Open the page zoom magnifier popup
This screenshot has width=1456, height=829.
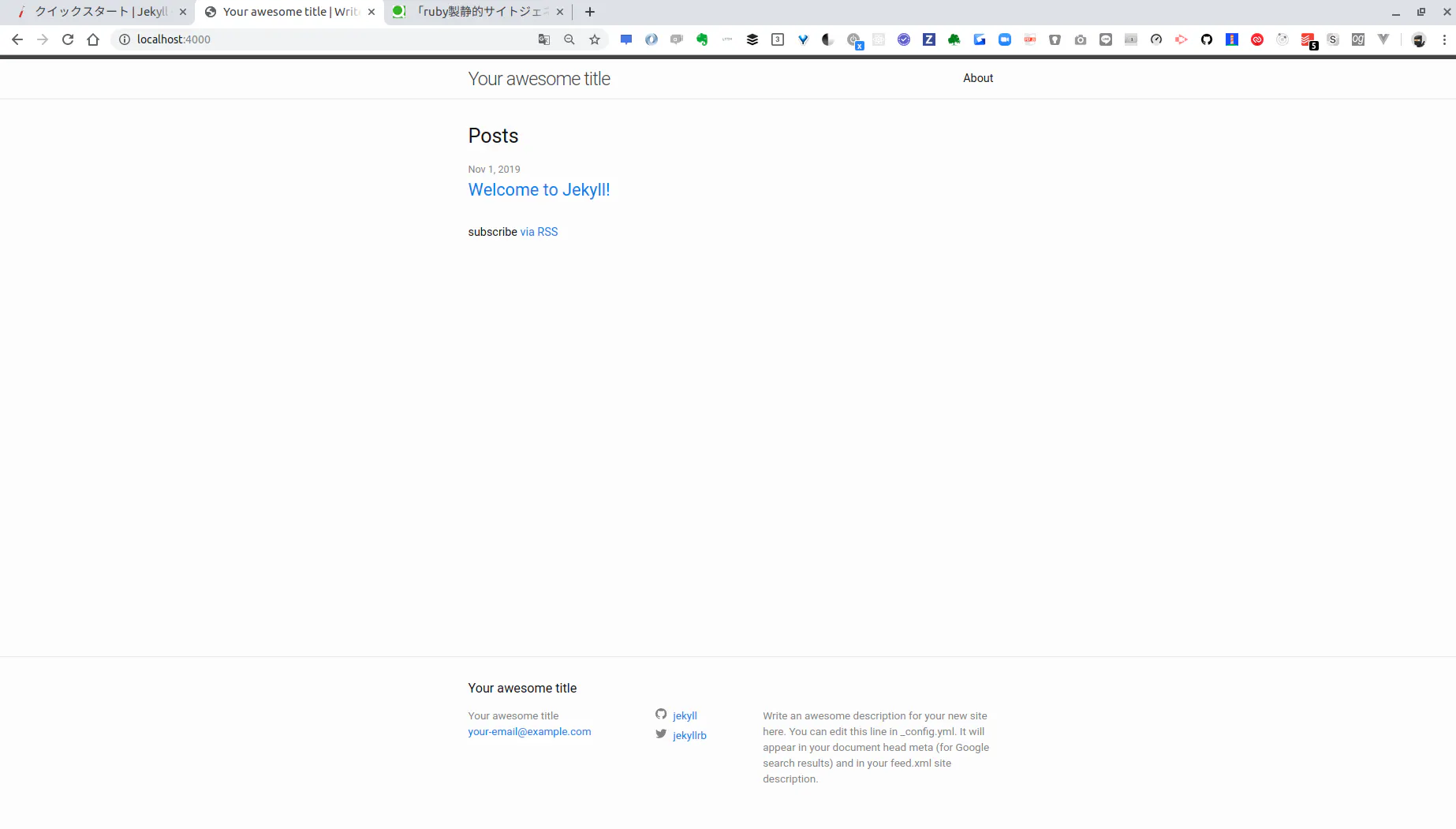click(569, 39)
